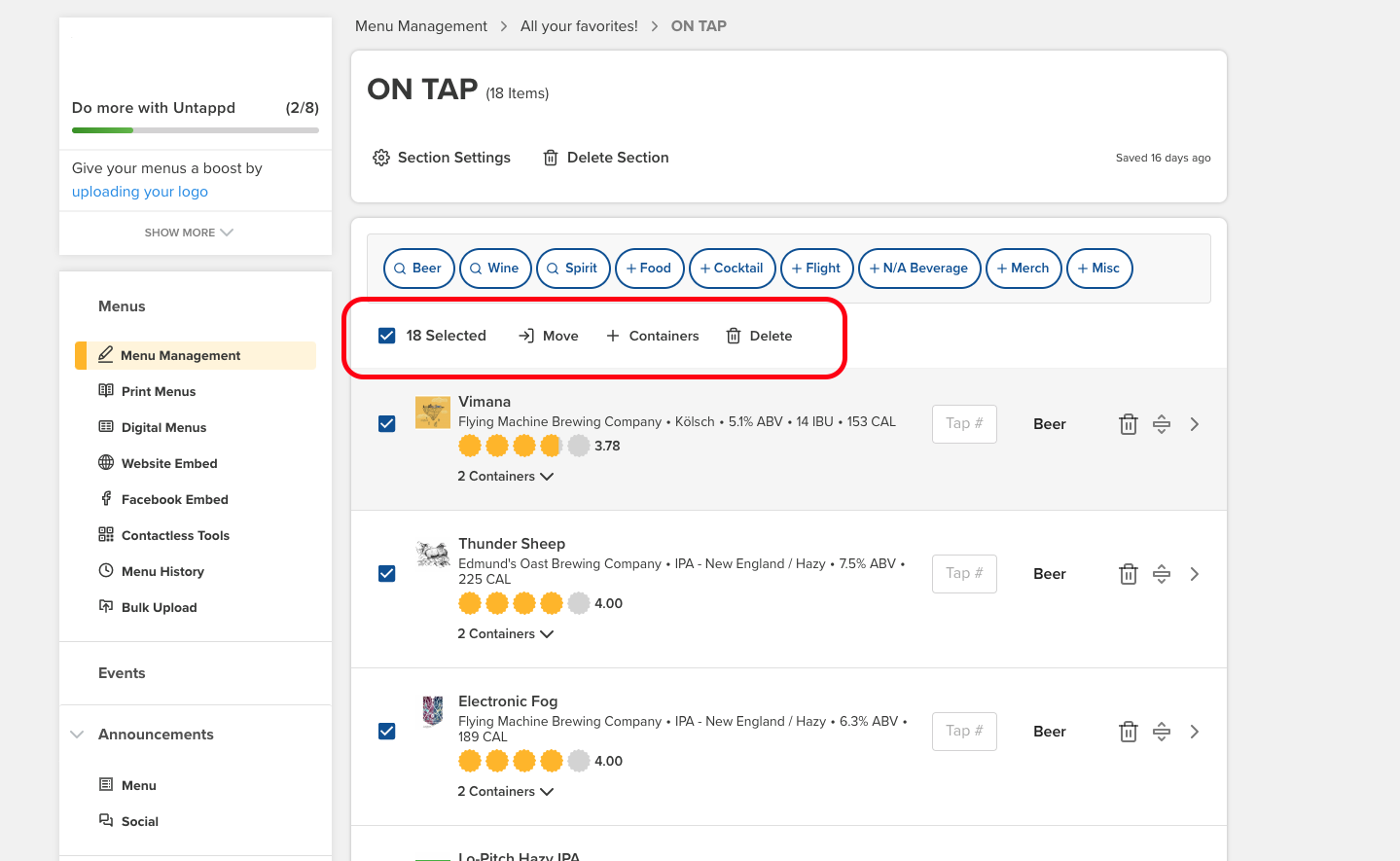
Task: Click the bulk Delete trash icon
Action: [734, 336]
